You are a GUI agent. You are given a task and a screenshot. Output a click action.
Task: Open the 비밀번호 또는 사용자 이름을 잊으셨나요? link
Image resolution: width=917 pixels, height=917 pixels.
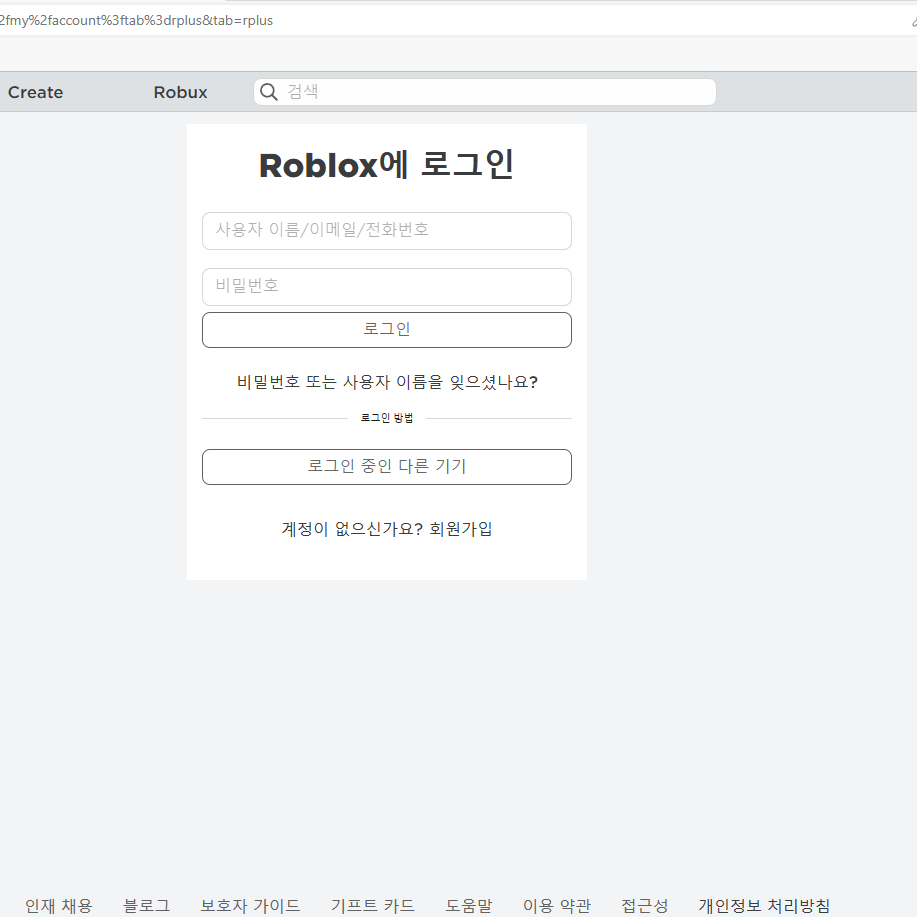387,382
